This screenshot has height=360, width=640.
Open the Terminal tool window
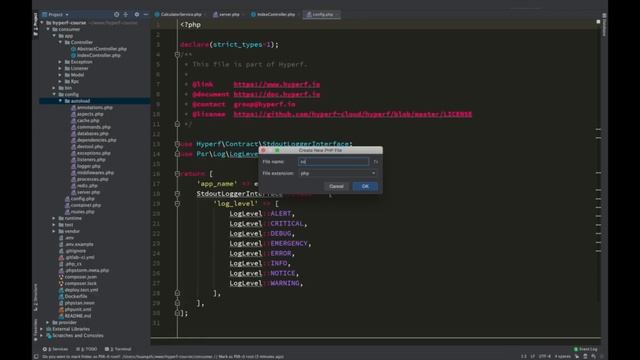(118, 349)
